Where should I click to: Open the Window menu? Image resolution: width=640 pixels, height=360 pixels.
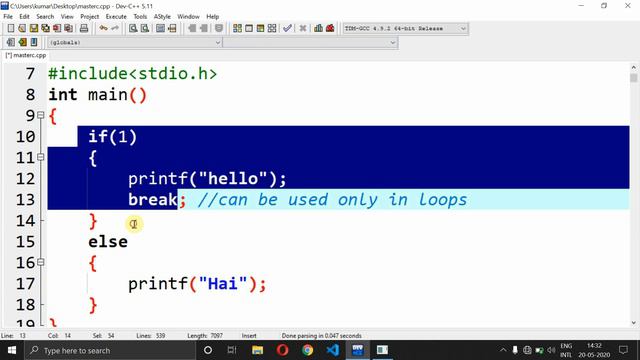188,17
